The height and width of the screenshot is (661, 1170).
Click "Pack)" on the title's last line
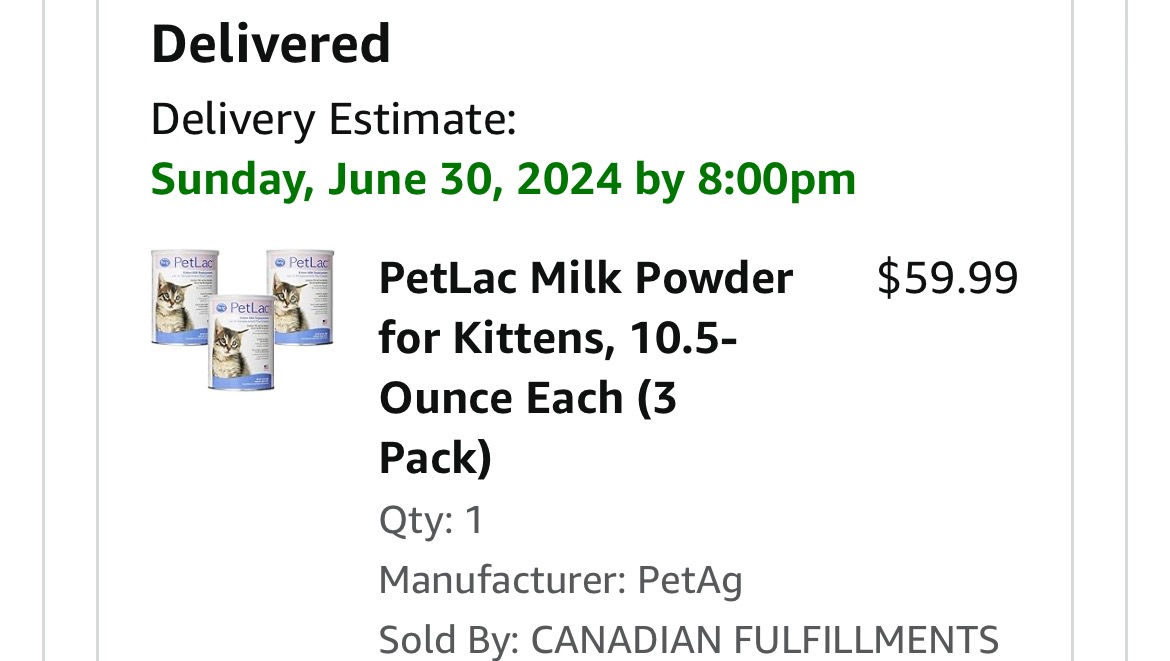[435, 458]
